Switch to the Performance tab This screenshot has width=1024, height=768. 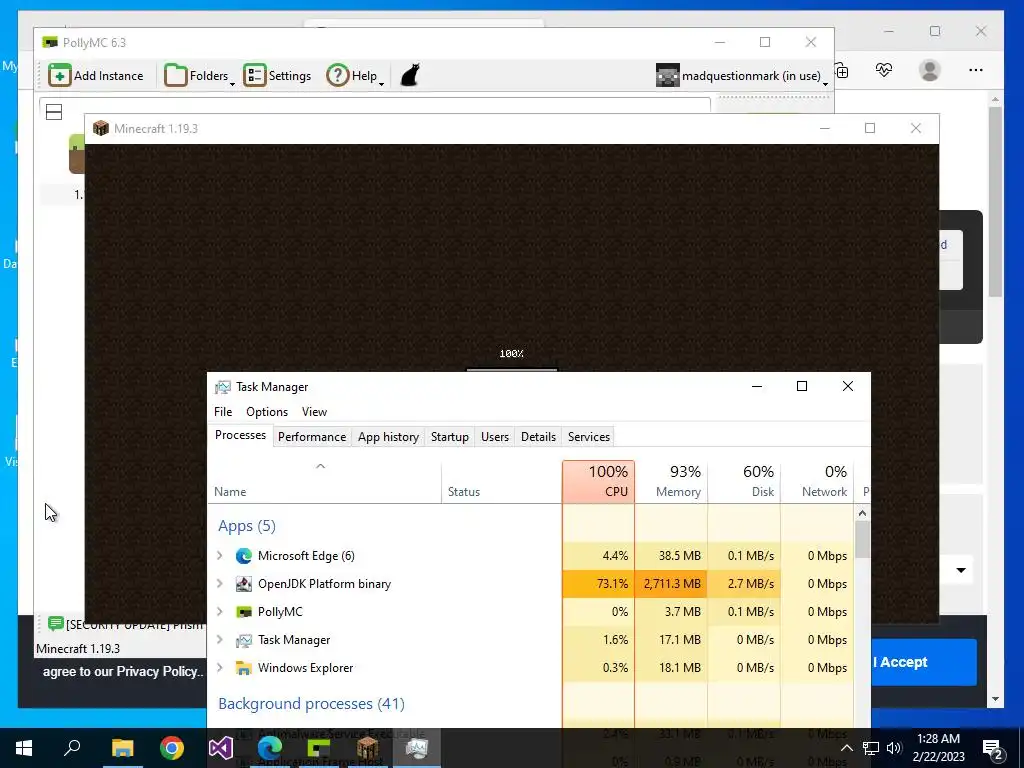click(x=312, y=437)
